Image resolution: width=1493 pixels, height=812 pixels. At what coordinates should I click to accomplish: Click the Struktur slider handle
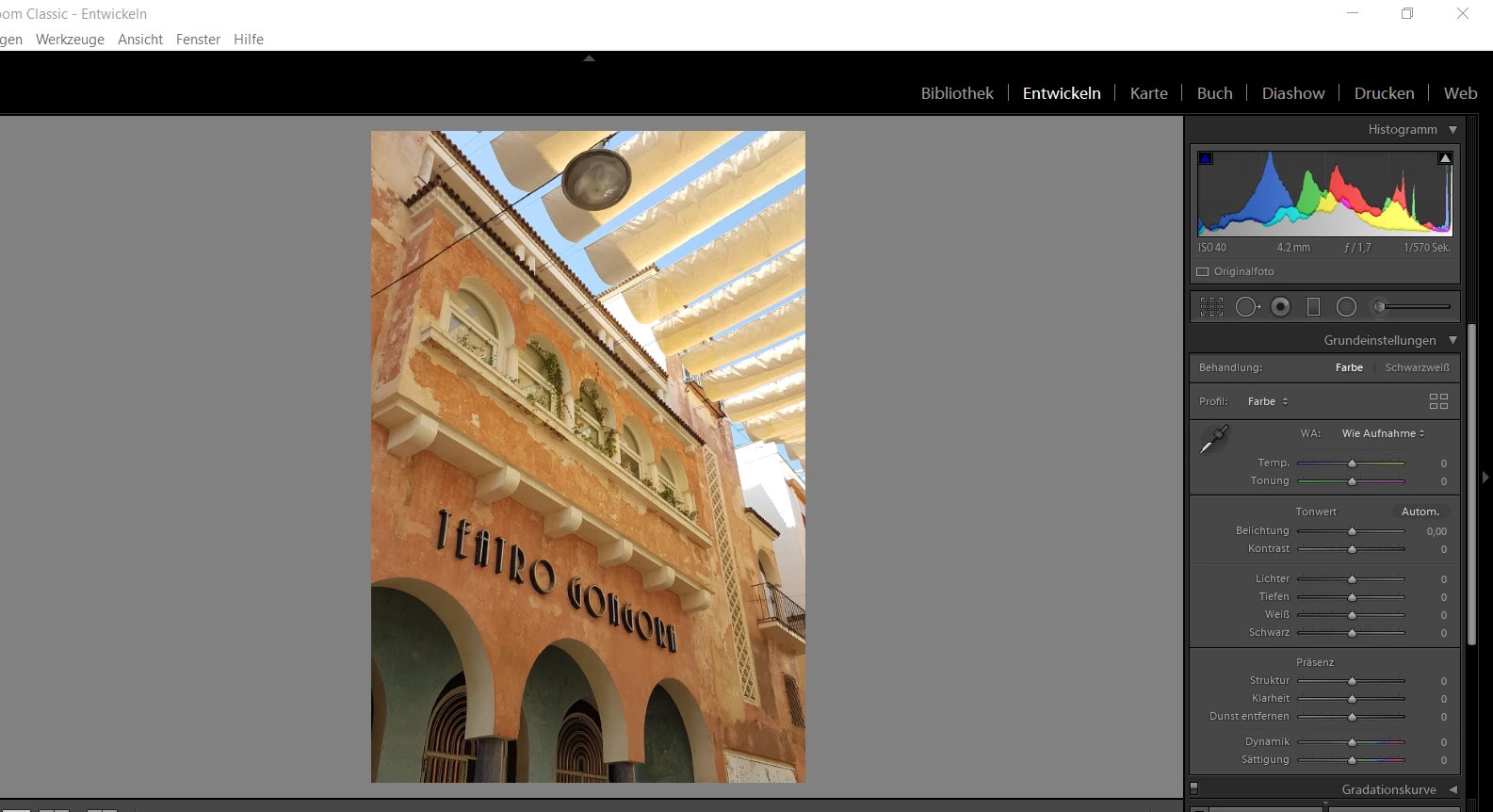(x=1352, y=681)
